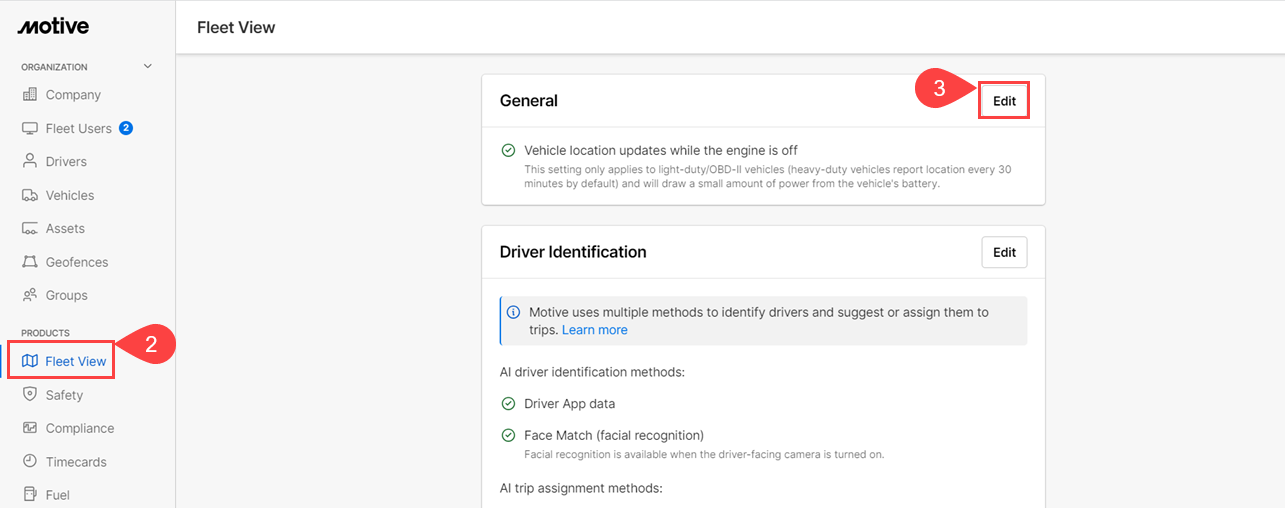Edit the General settings
Viewport: 1285px width, 508px height.
tap(1004, 101)
